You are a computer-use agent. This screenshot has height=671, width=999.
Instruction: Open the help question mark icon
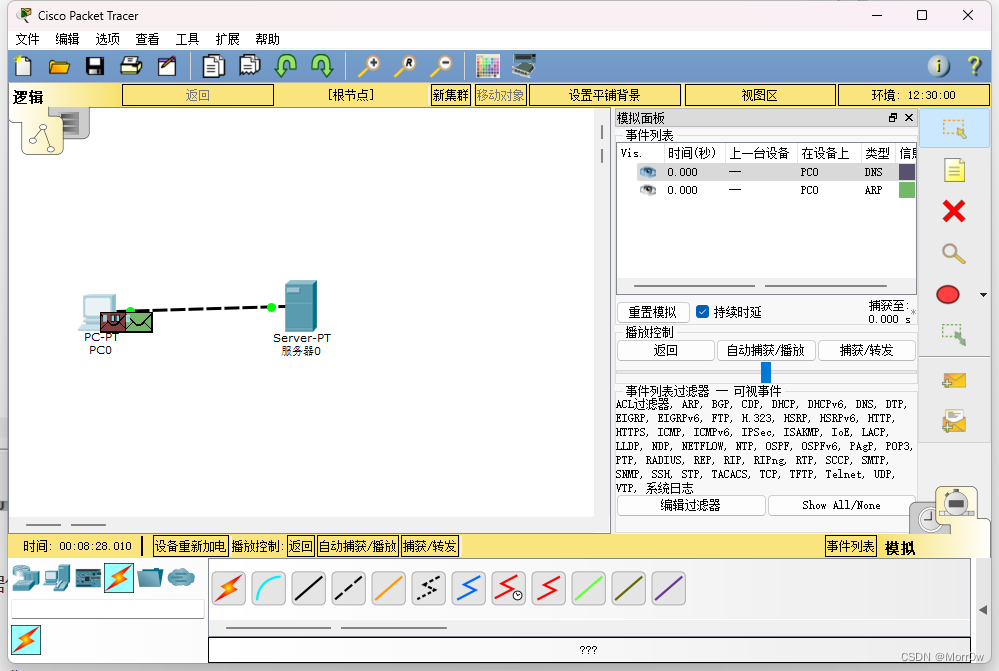pos(974,66)
